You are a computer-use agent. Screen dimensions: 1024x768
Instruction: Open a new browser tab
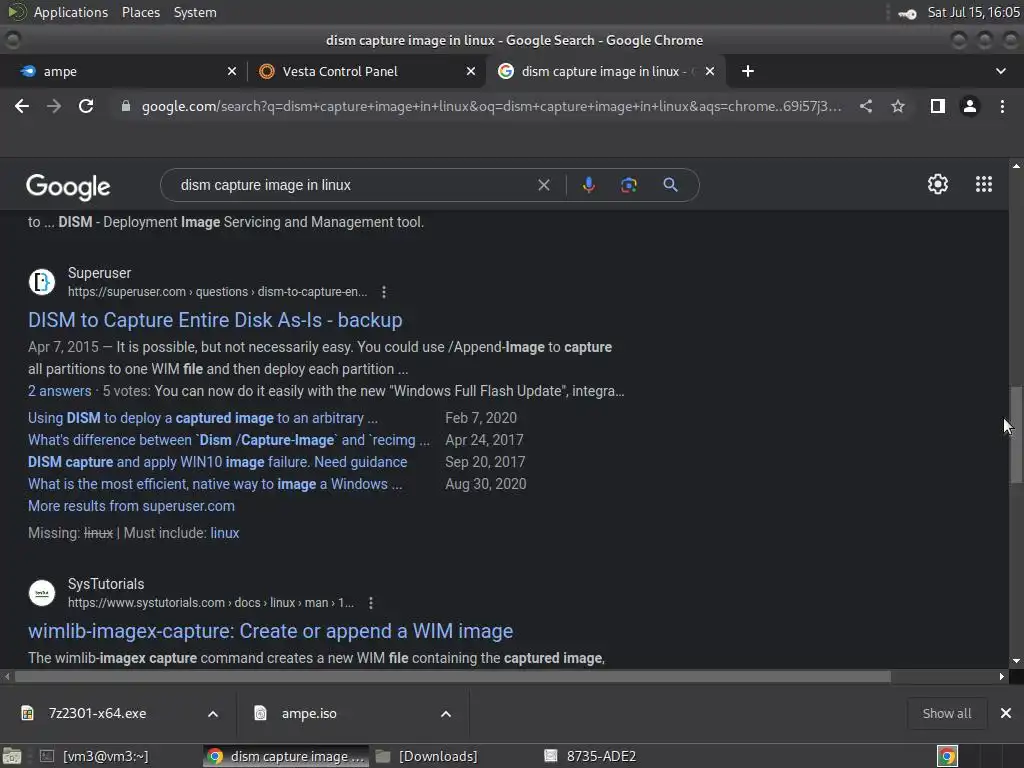click(748, 71)
